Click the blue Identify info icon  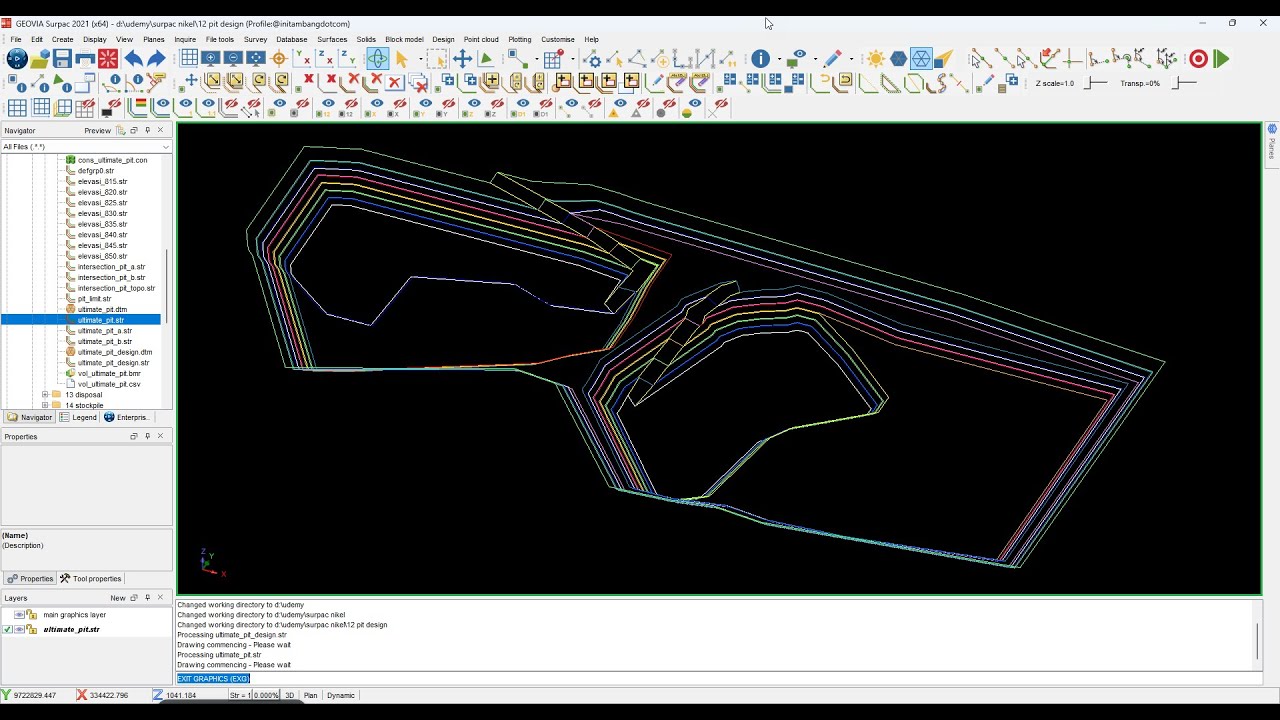point(761,58)
